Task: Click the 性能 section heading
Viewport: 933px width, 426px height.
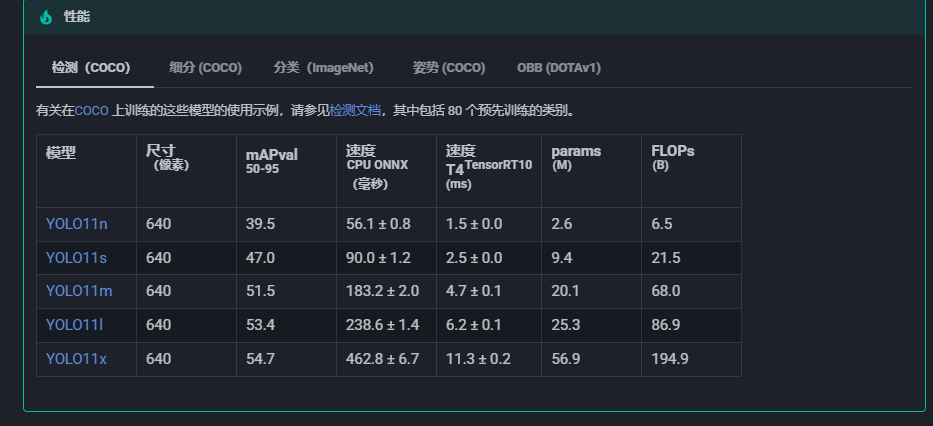Action: click(x=77, y=17)
